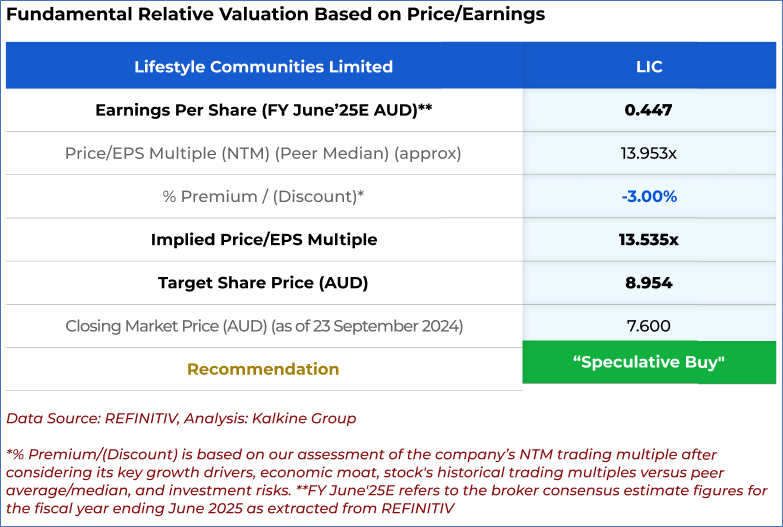Select the "Price/EPS Multiple (NTM)" peer median label
Image resolution: width=783 pixels, height=527 pixels.
tap(263, 153)
